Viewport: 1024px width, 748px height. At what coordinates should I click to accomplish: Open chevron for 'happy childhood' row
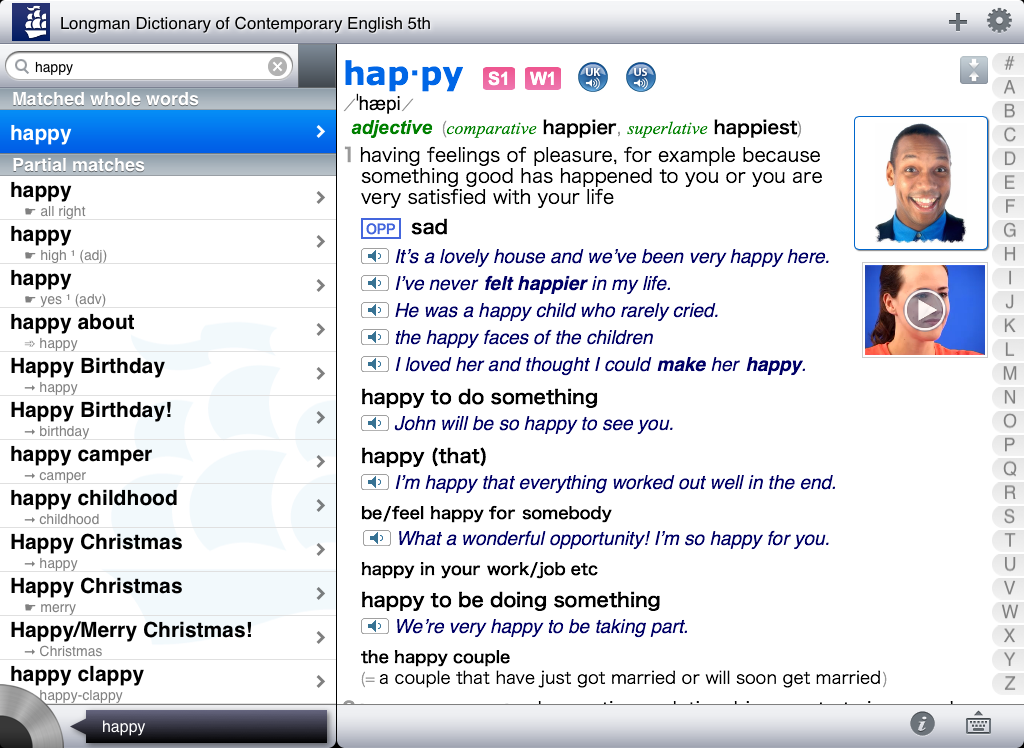(x=321, y=505)
